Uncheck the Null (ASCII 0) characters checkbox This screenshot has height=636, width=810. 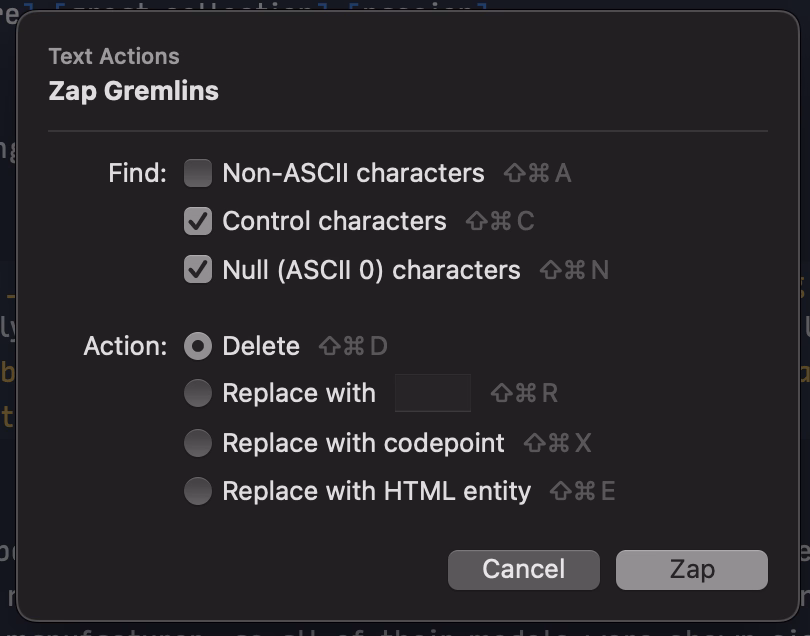pos(198,270)
